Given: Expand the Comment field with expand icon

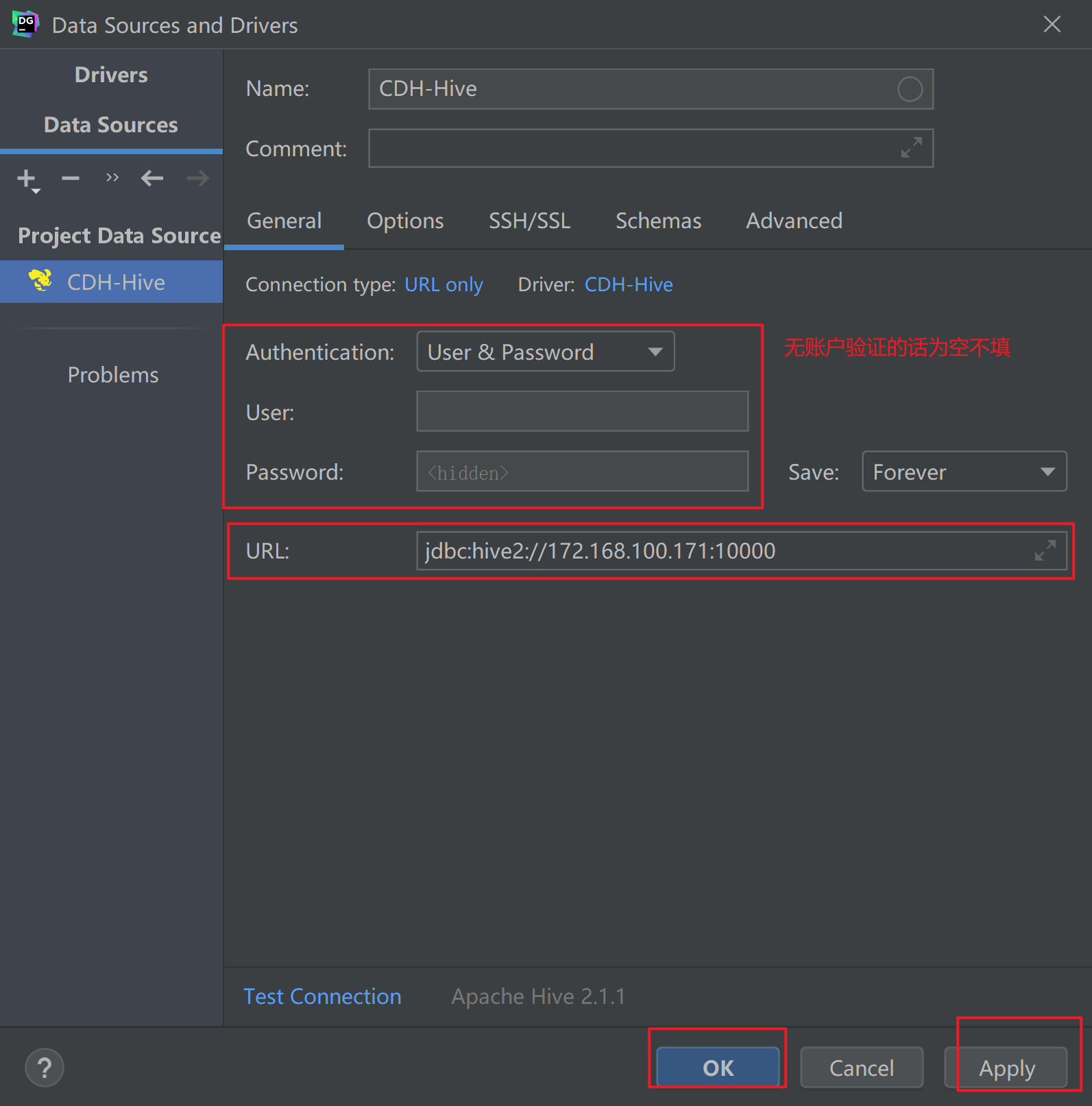Looking at the screenshot, I should pyautogui.click(x=911, y=147).
